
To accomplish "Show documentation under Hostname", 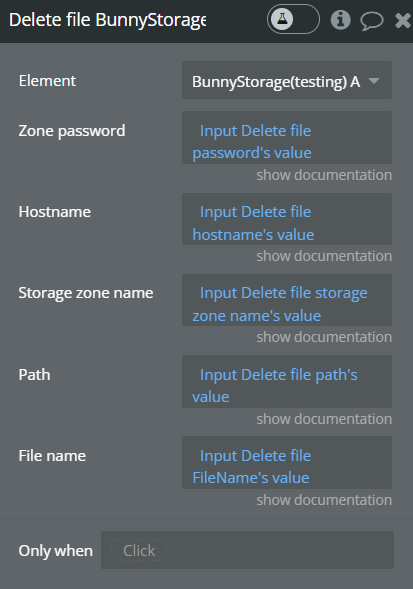I will tap(324, 256).
